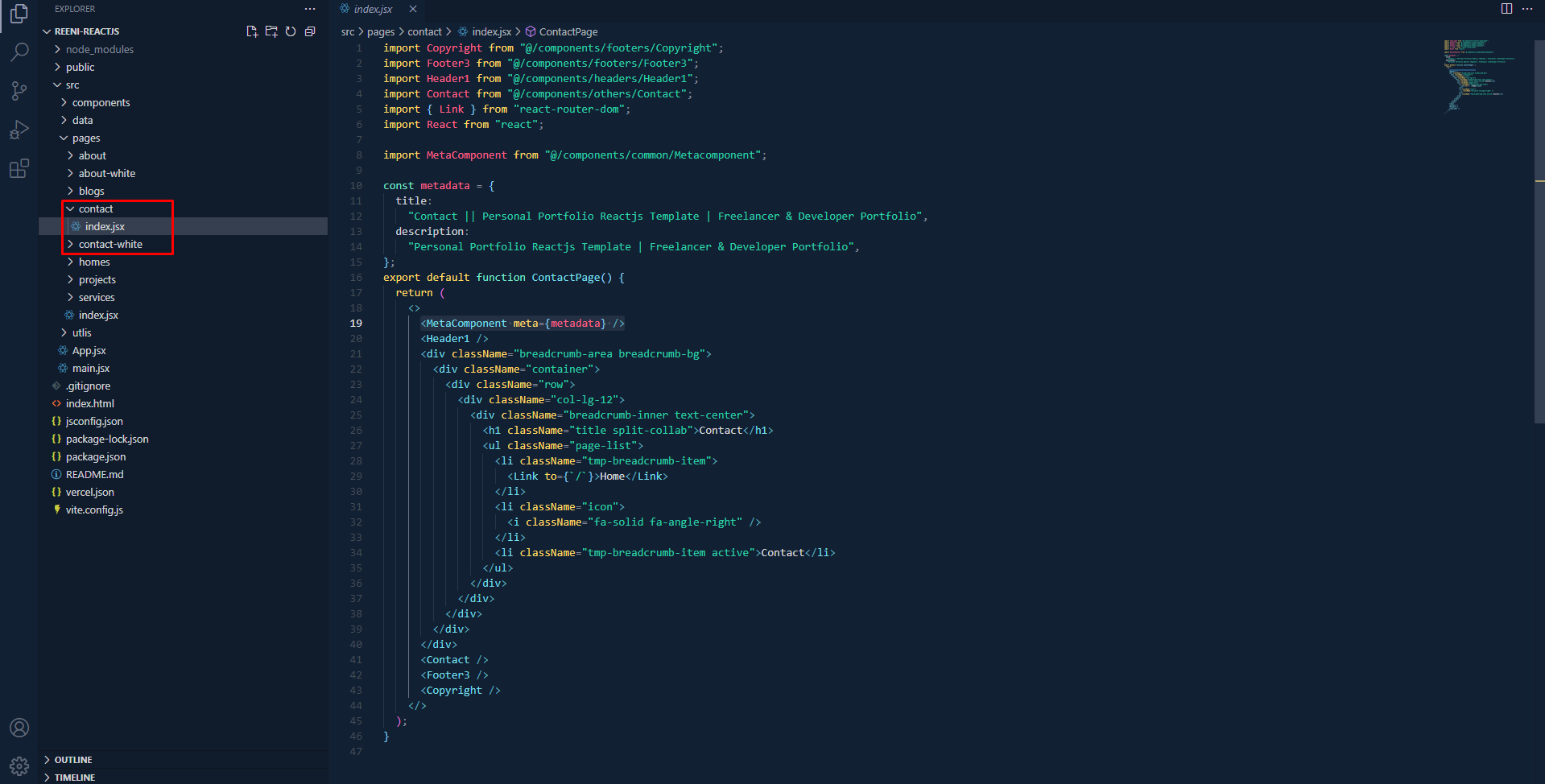This screenshot has width=1545, height=784.
Task: Click the ContactPage breadcrumb item
Action: click(568, 31)
